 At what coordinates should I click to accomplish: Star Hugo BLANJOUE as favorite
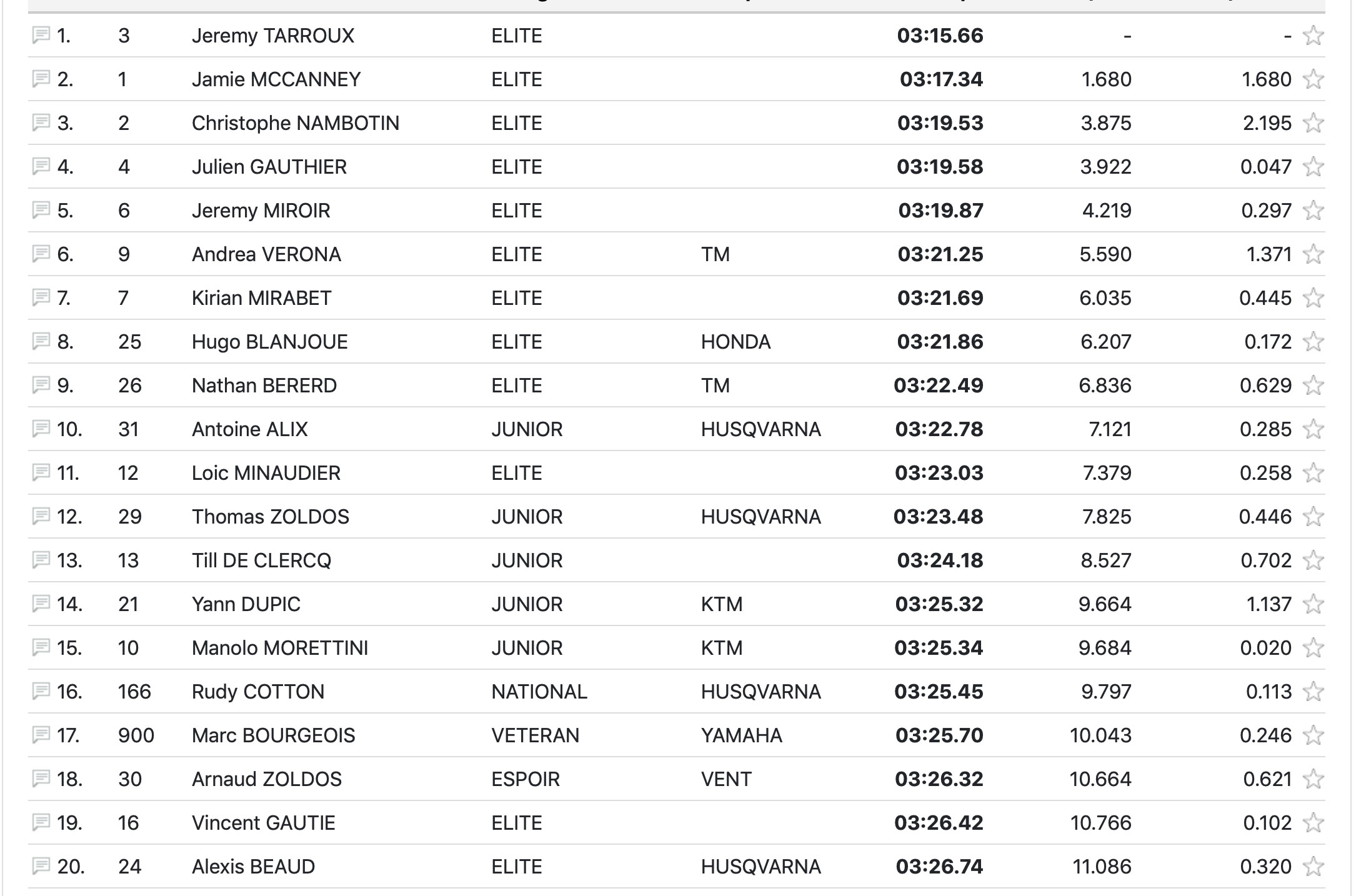[x=1313, y=342]
